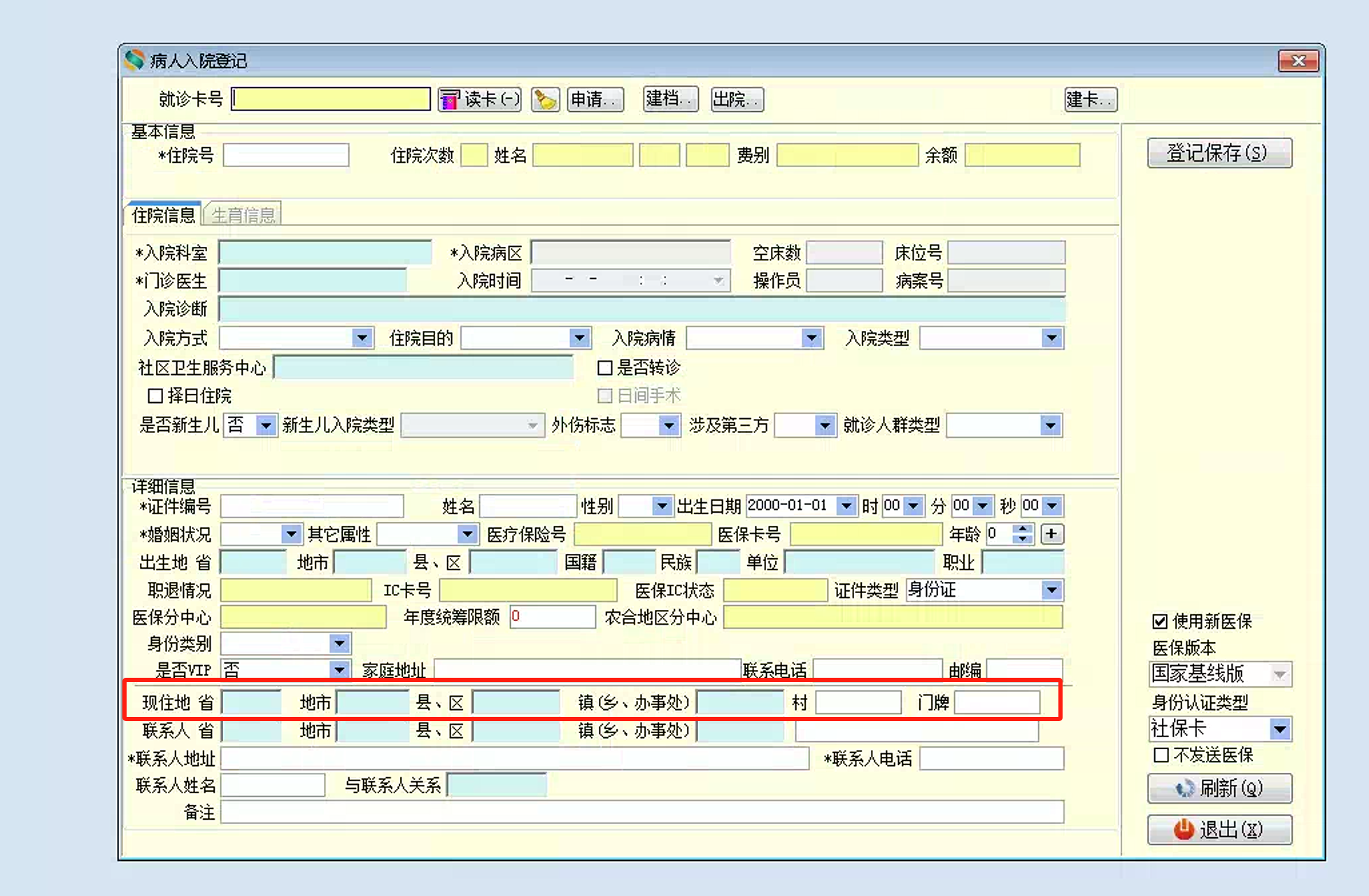Click the app logo in title bar
Screen dimensions: 1369x896
tap(134, 61)
